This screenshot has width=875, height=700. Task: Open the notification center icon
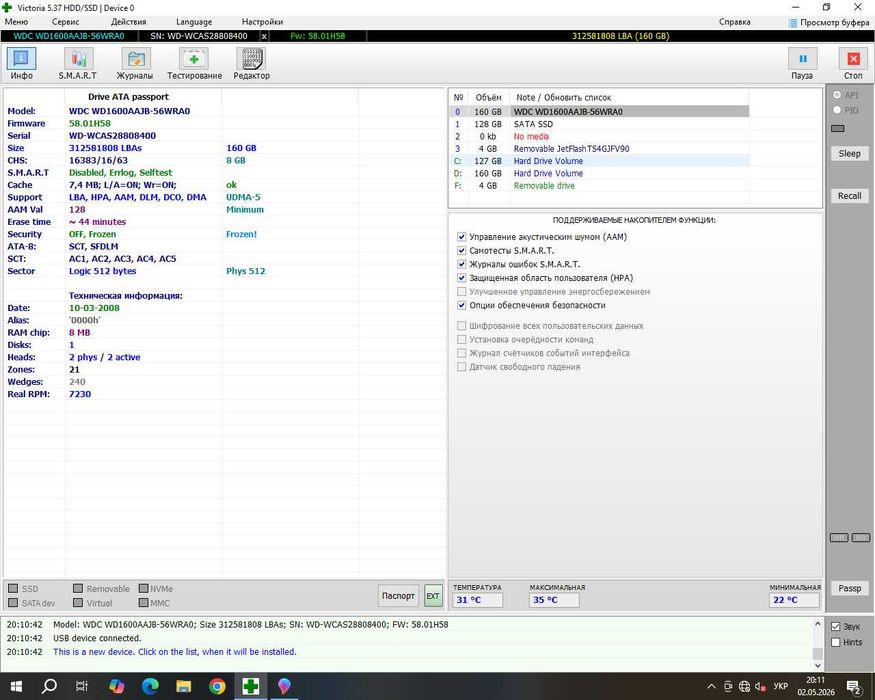[853, 686]
